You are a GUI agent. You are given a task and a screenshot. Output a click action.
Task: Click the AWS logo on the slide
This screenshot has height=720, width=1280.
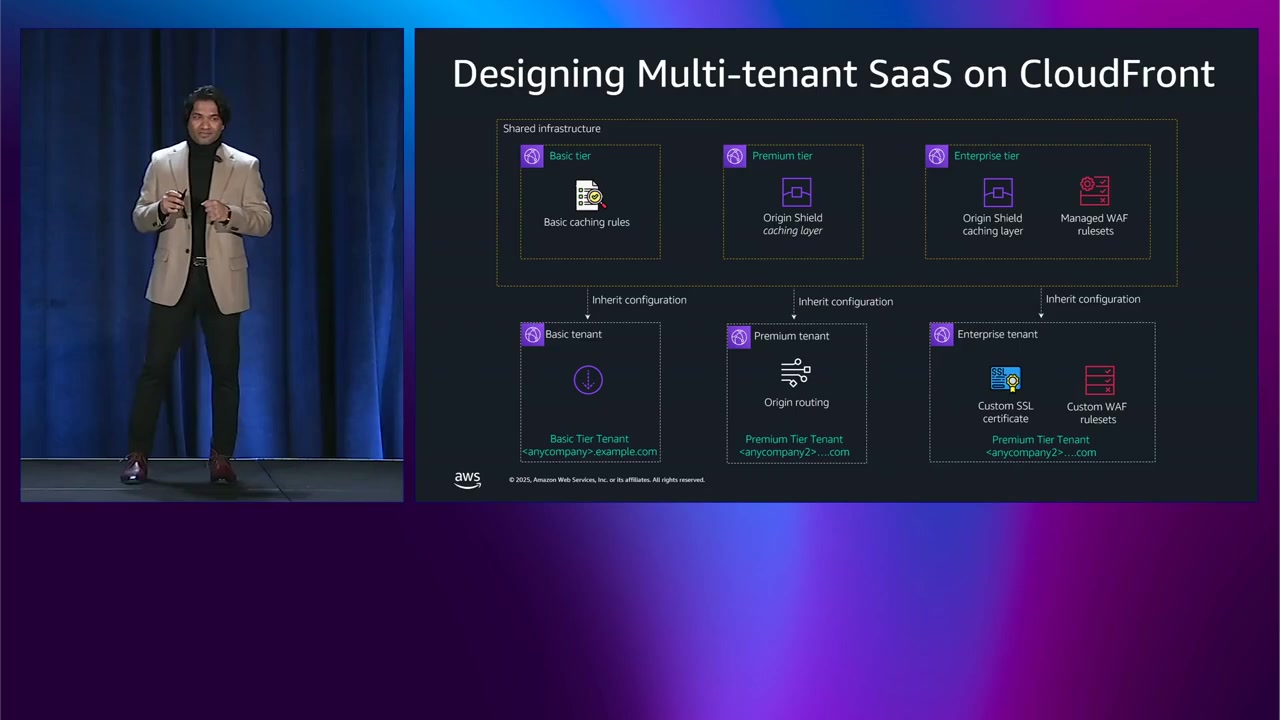pyautogui.click(x=467, y=480)
